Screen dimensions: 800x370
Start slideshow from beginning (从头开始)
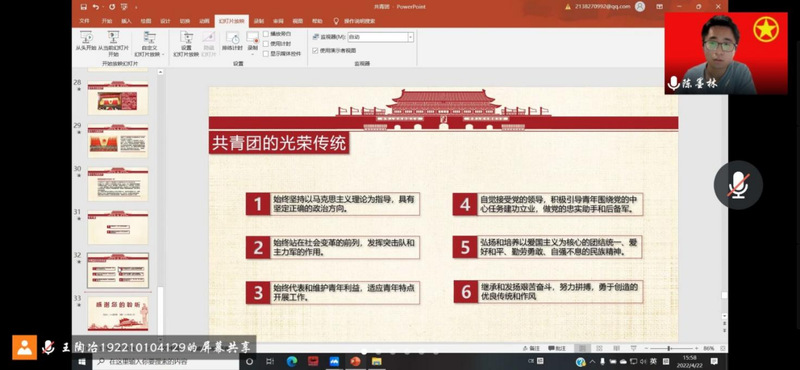pos(85,42)
